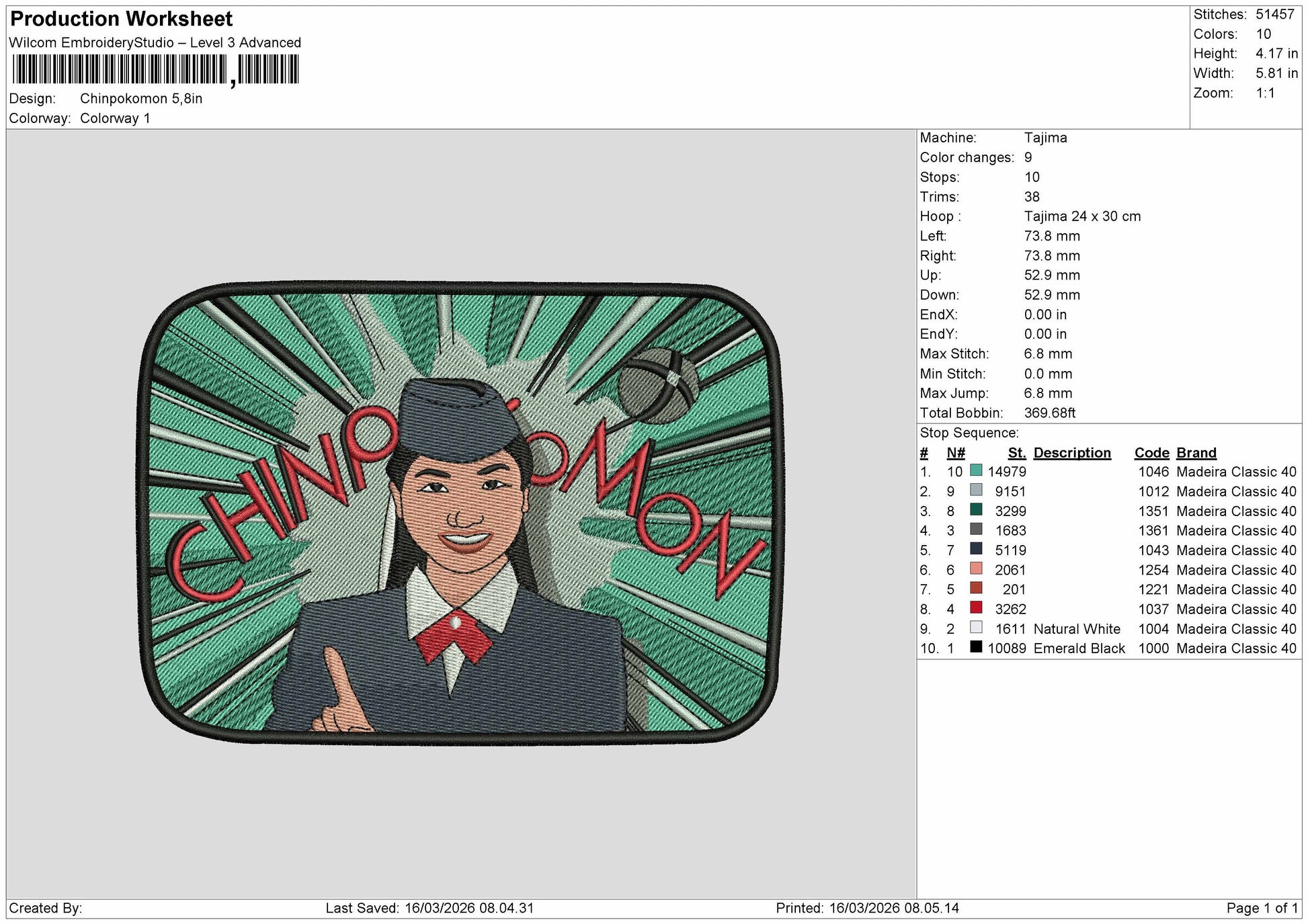
Task: Click the N# column header
Action: pos(956,453)
